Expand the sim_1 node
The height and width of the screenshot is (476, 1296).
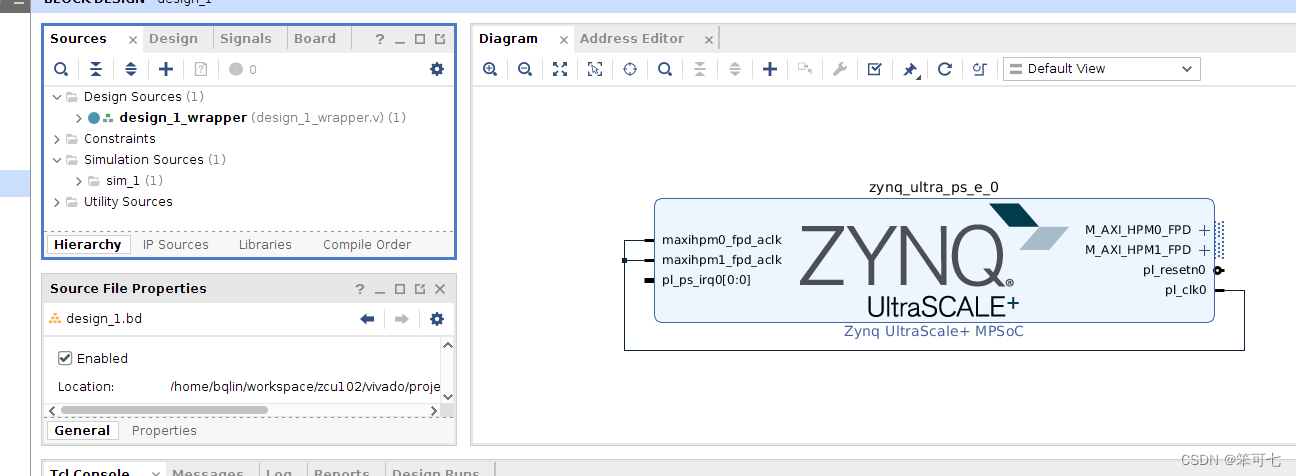[x=80, y=181]
